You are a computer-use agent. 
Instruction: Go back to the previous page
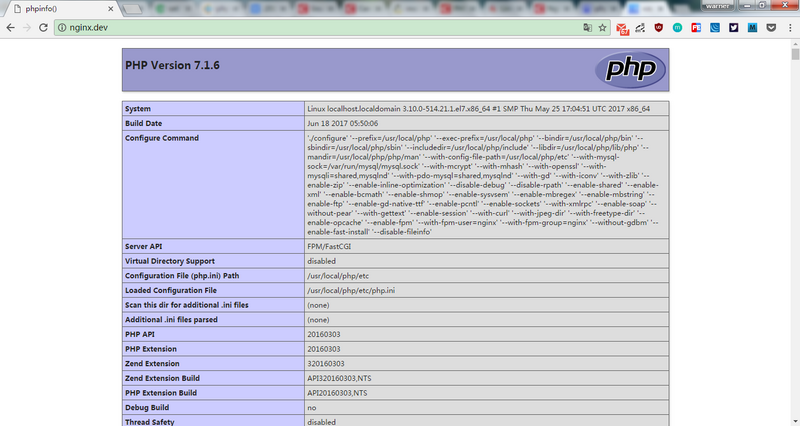coord(11,28)
